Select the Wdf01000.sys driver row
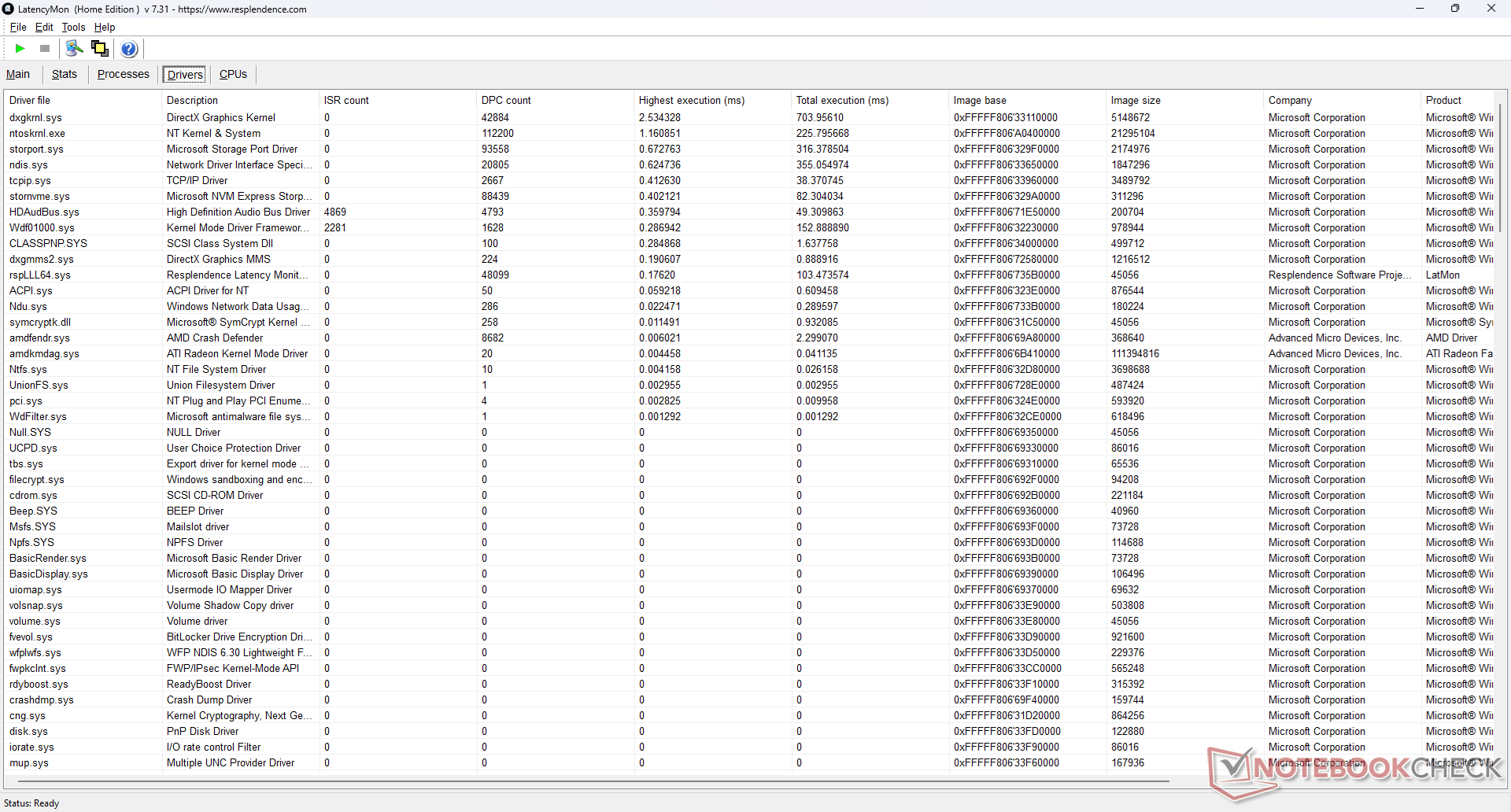The image size is (1511, 812). 749,227
